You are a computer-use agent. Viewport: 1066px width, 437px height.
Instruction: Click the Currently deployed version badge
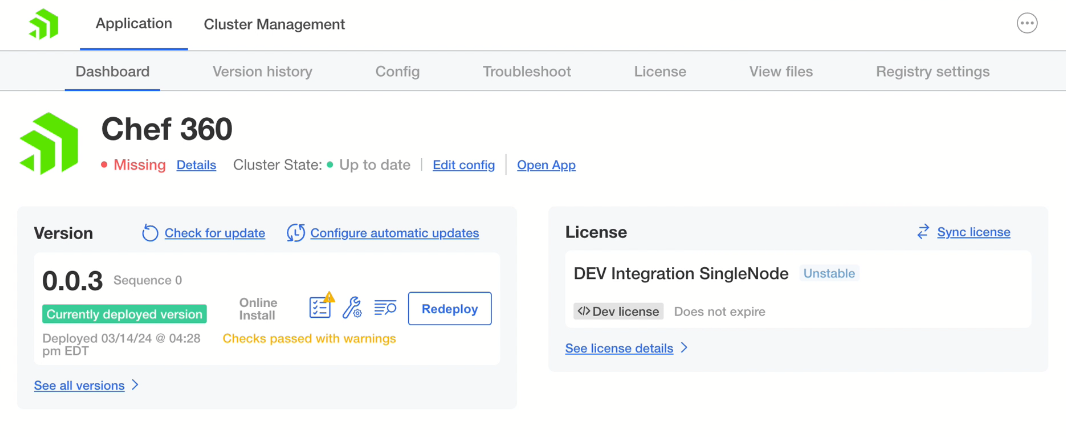click(124, 314)
